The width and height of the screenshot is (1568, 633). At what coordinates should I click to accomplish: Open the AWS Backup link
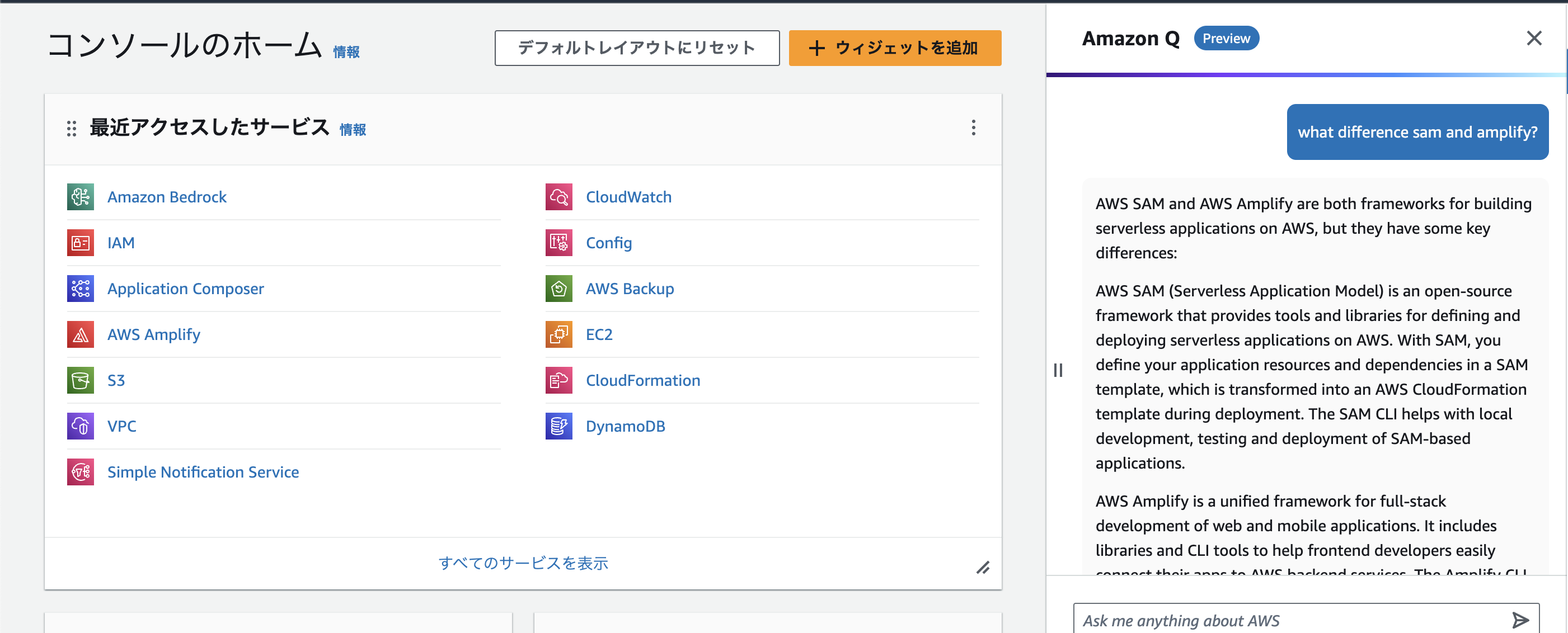pos(630,289)
